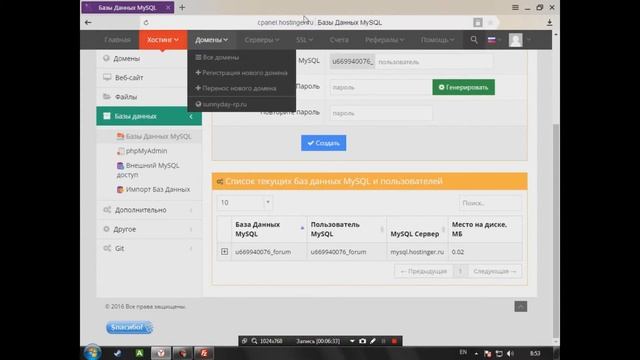
Task: Click the recorder zoom magnifier icon
Action: tap(254, 341)
